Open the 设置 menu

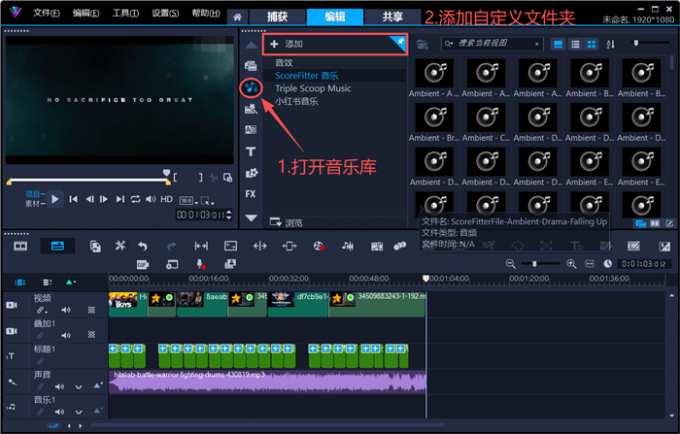point(165,13)
